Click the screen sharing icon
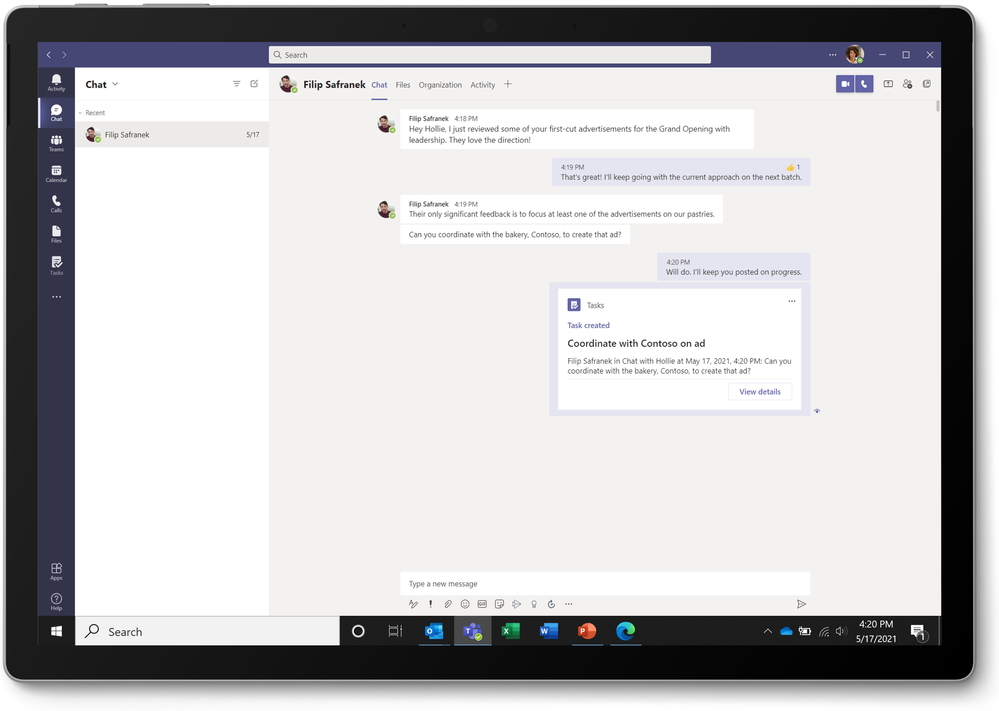999x711 pixels. pyautogui.click(x=888, y=84)
